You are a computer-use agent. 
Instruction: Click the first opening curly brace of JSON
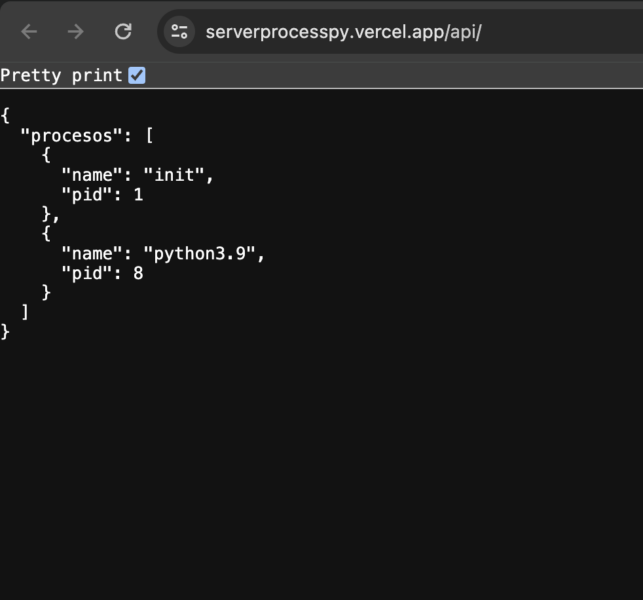click(5, 116)
